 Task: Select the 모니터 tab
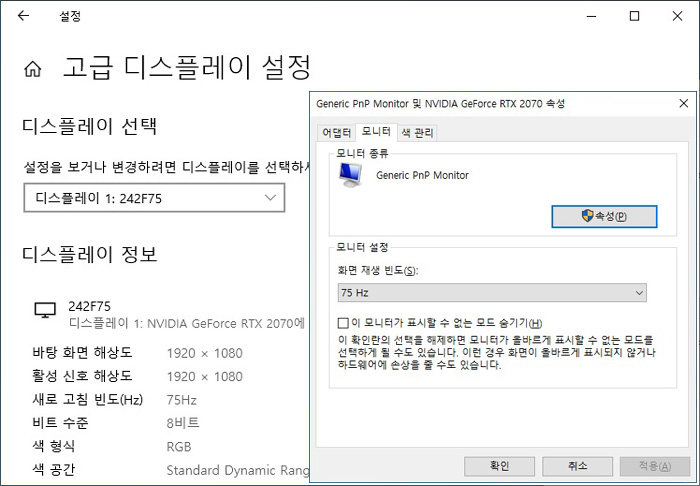[x=376, y=131]
